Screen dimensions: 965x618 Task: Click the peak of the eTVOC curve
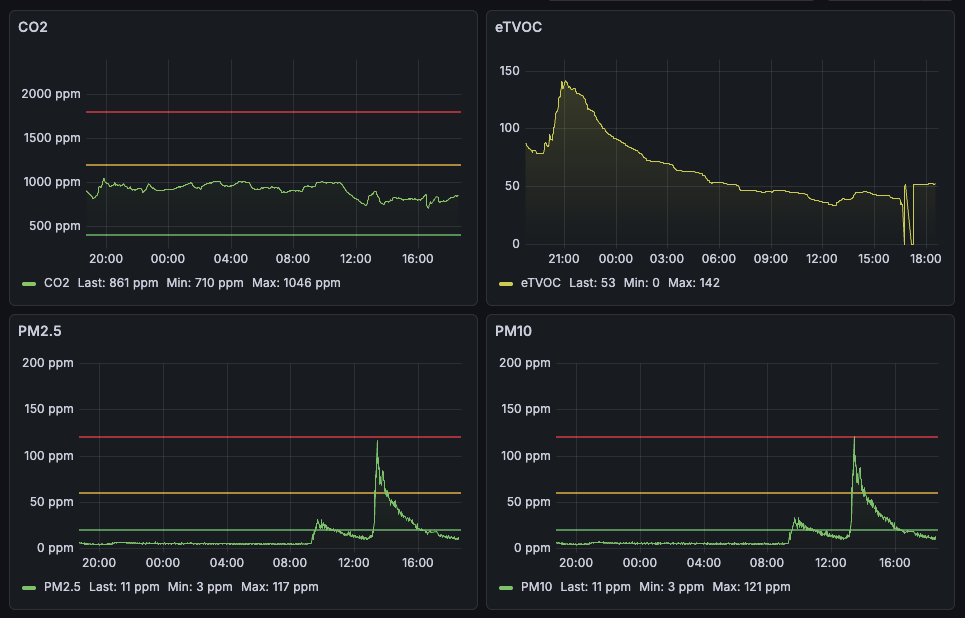click(564, 82)
